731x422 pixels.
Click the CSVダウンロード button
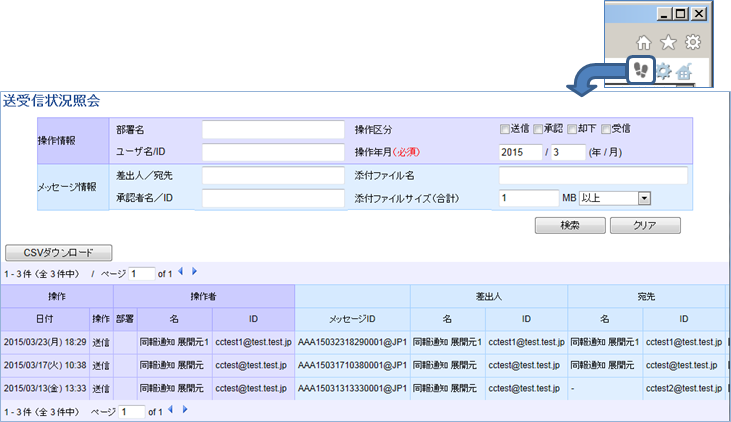coord(59,252)
